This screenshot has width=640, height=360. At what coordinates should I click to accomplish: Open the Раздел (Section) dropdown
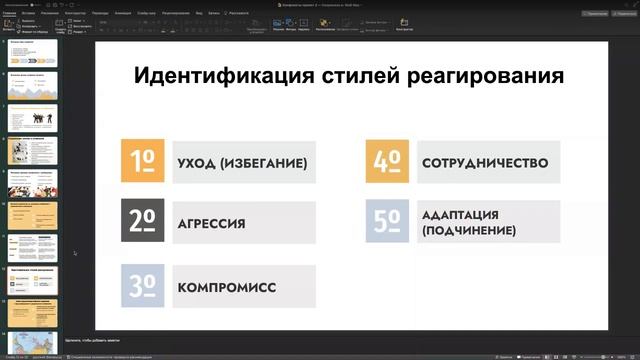point(78,31)
